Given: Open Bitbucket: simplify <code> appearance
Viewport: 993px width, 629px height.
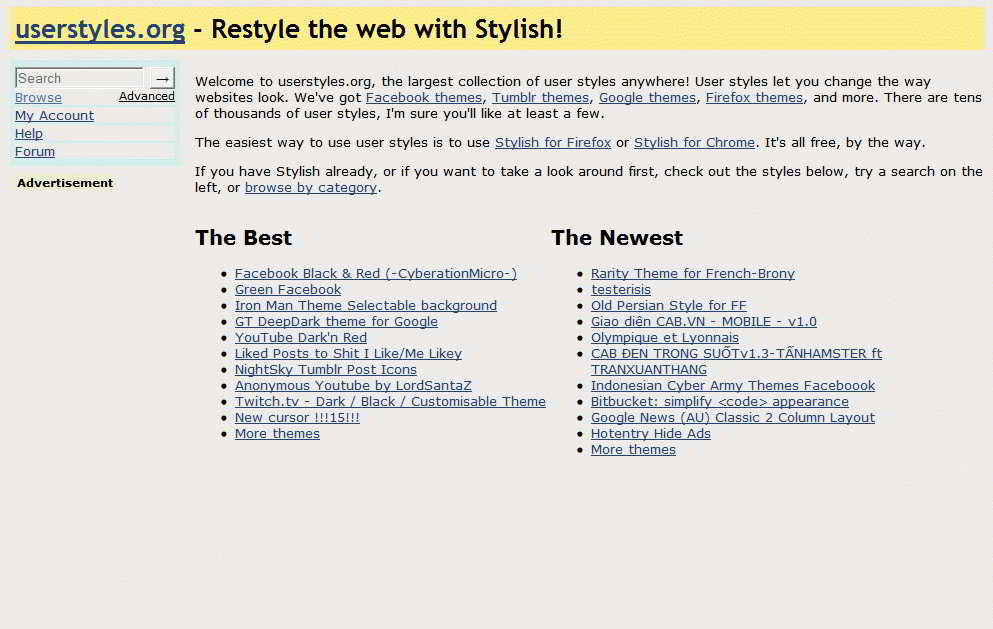Looking at the screenshot, I should (719, 402).
